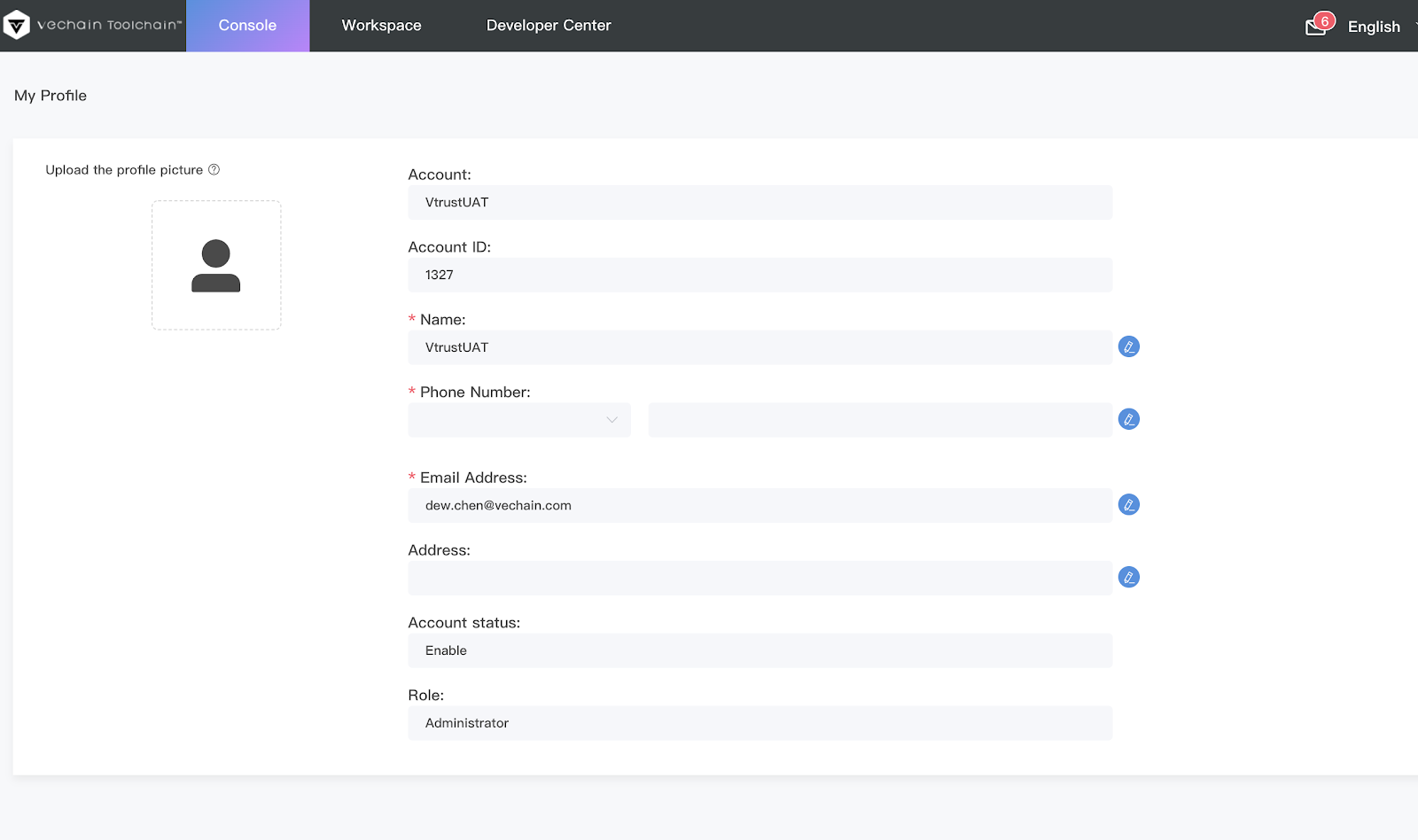Click the Account ID field showing 1327
1418x840 pixels.
760,275
